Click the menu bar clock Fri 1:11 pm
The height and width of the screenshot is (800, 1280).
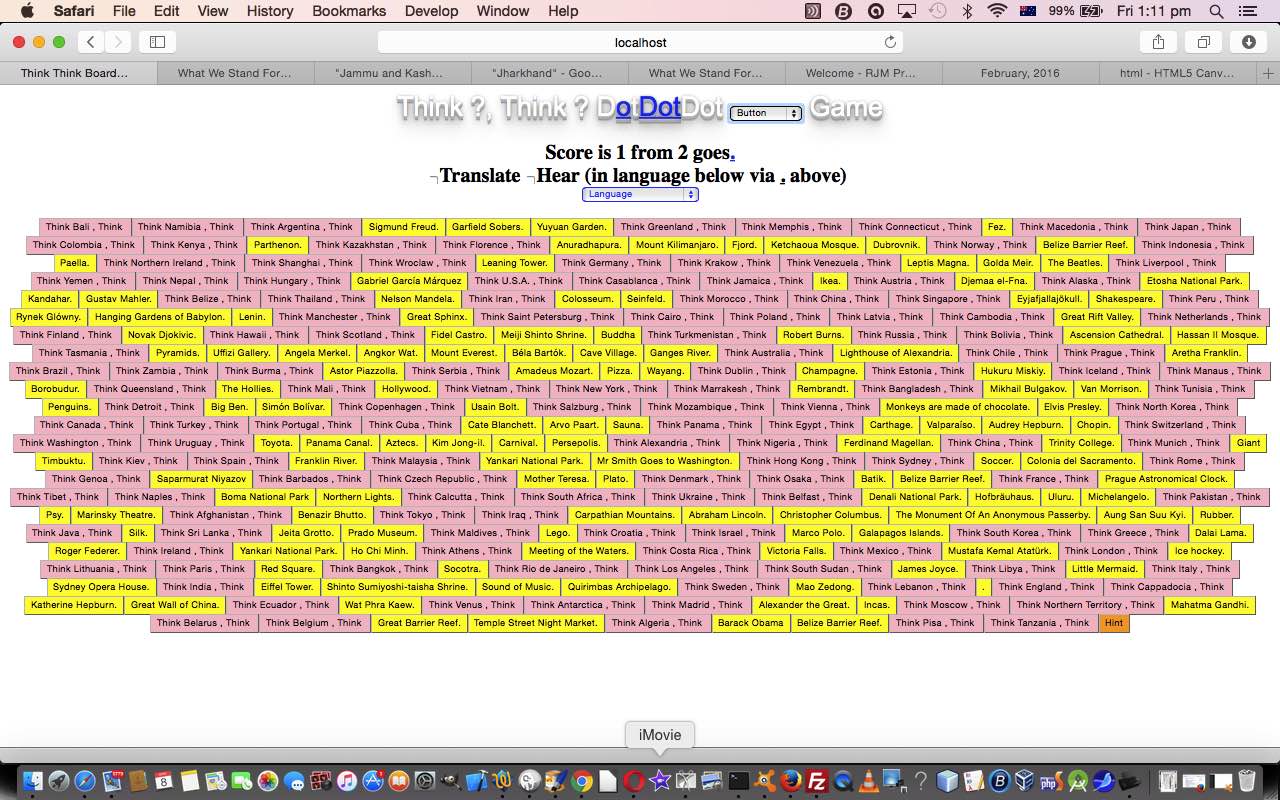tap(1154, 11)
